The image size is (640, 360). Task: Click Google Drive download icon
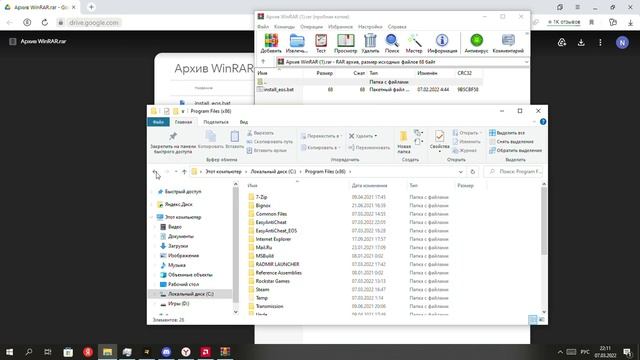point(581,42)
